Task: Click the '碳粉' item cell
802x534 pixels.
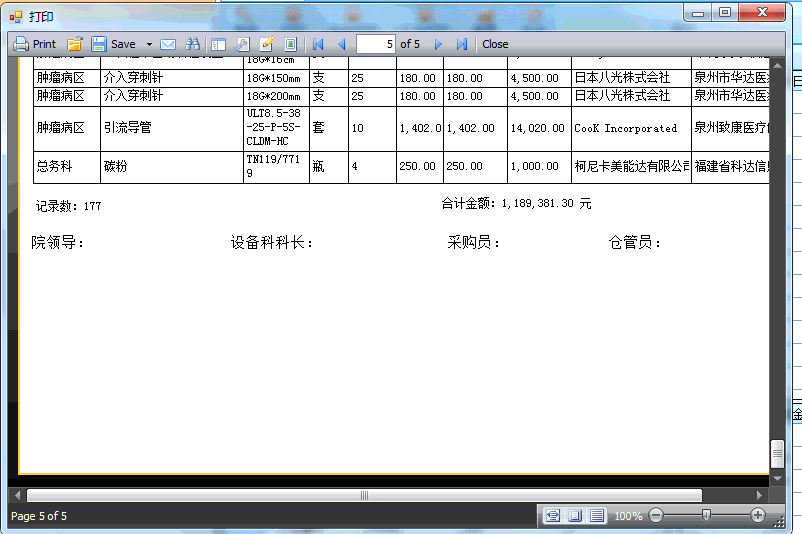Action: tap(172, 167)
